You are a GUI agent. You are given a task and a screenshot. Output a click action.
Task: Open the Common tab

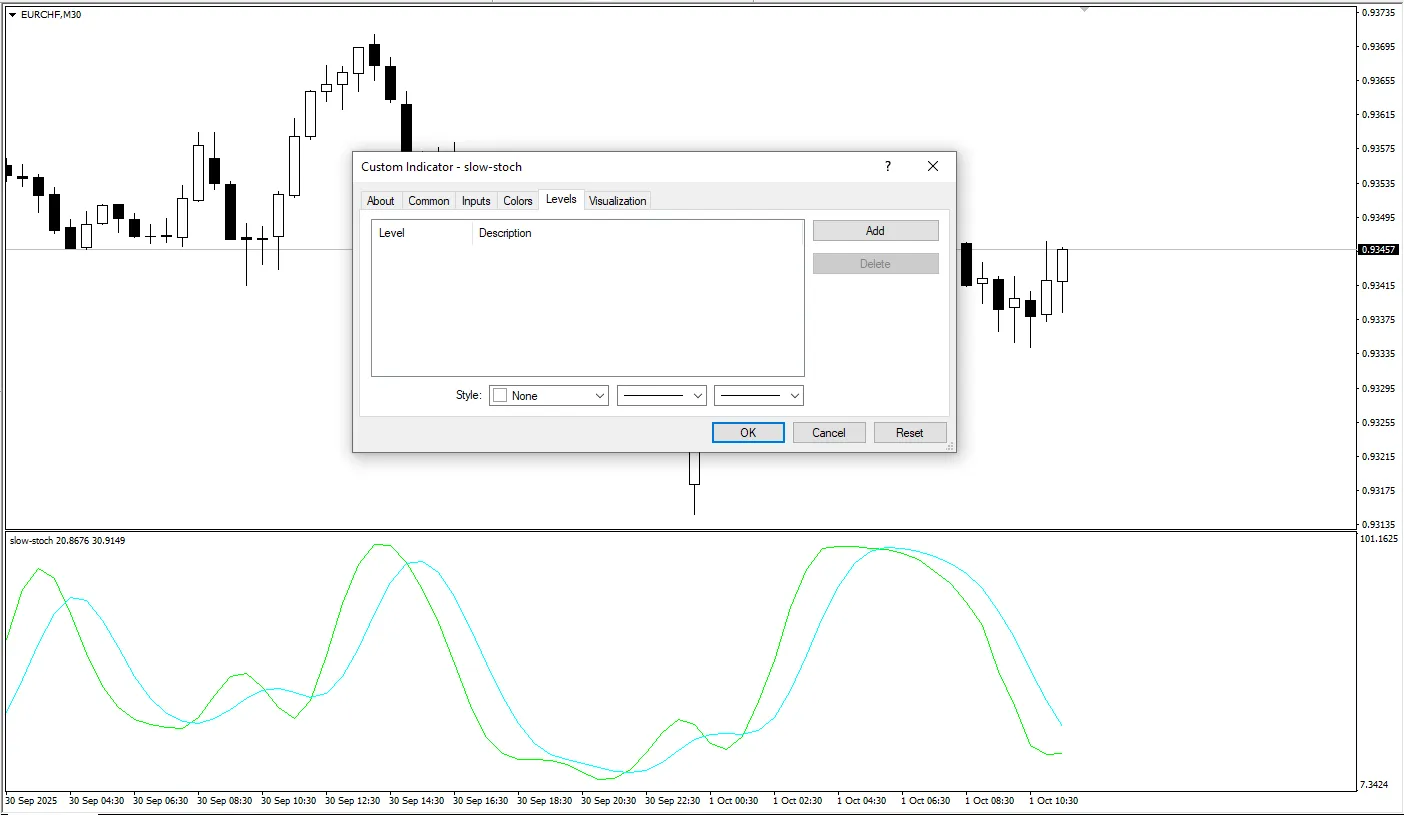(428, 201)
